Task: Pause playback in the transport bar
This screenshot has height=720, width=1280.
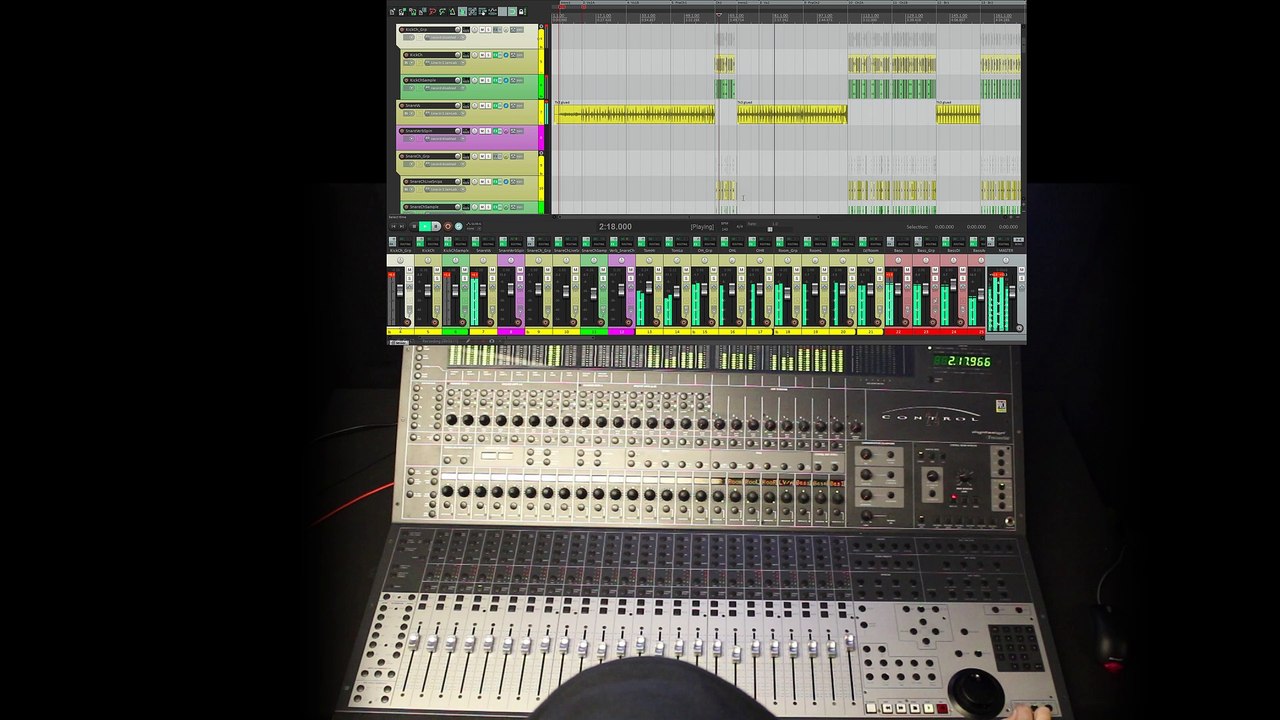Action: point(436,226)
